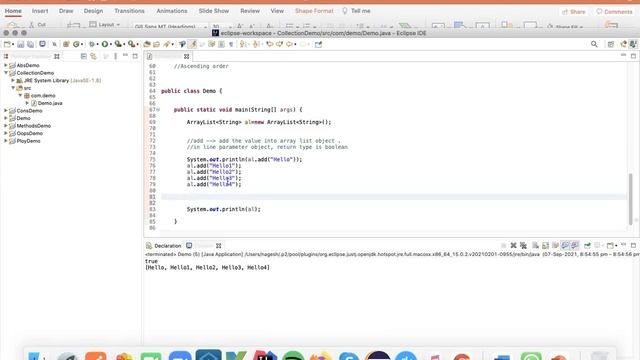
Task: Collapse the CollectionDemo project
Action: (x=6, y=73)
